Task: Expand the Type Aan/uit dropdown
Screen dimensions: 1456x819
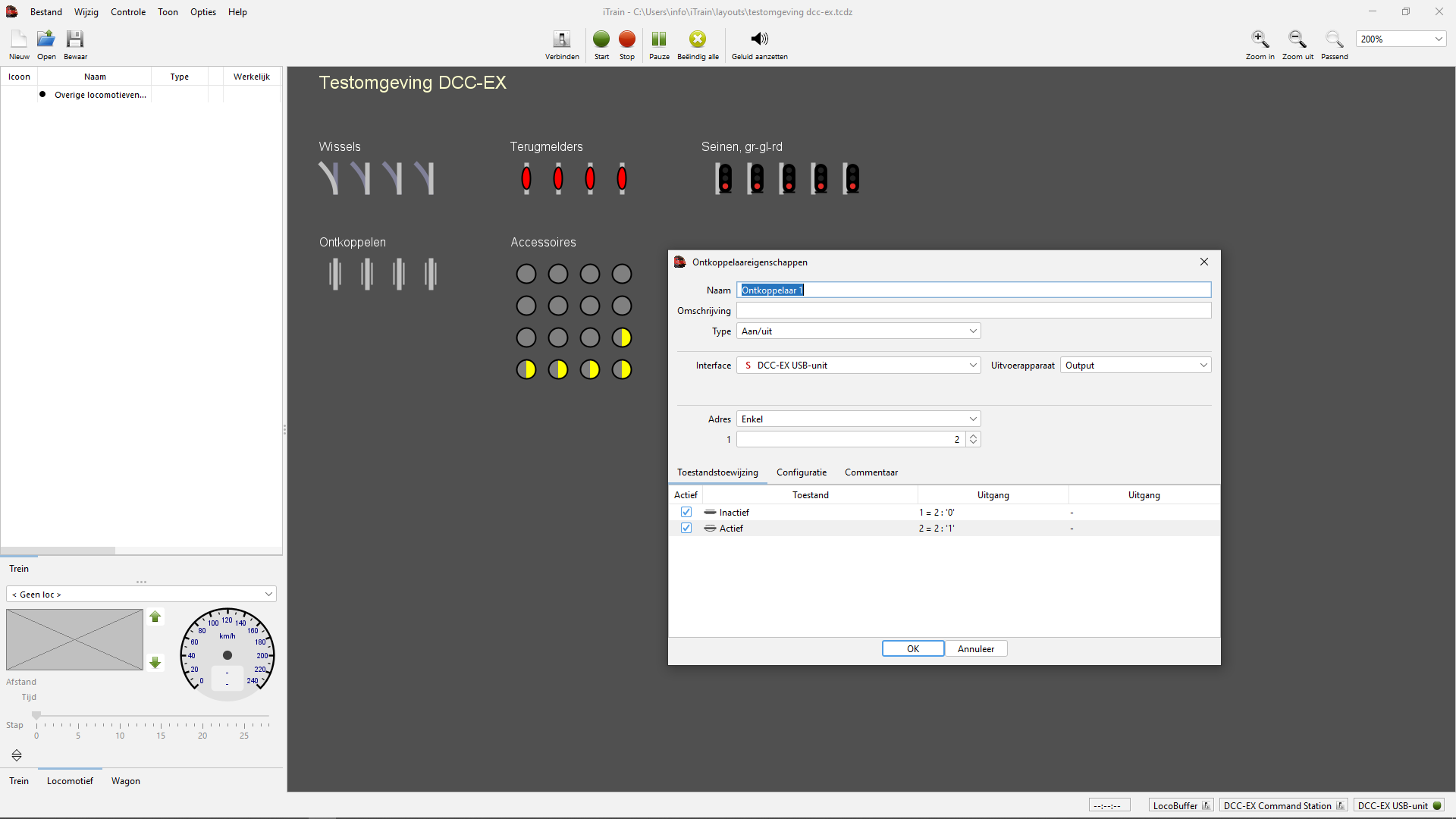Action: 858,331
